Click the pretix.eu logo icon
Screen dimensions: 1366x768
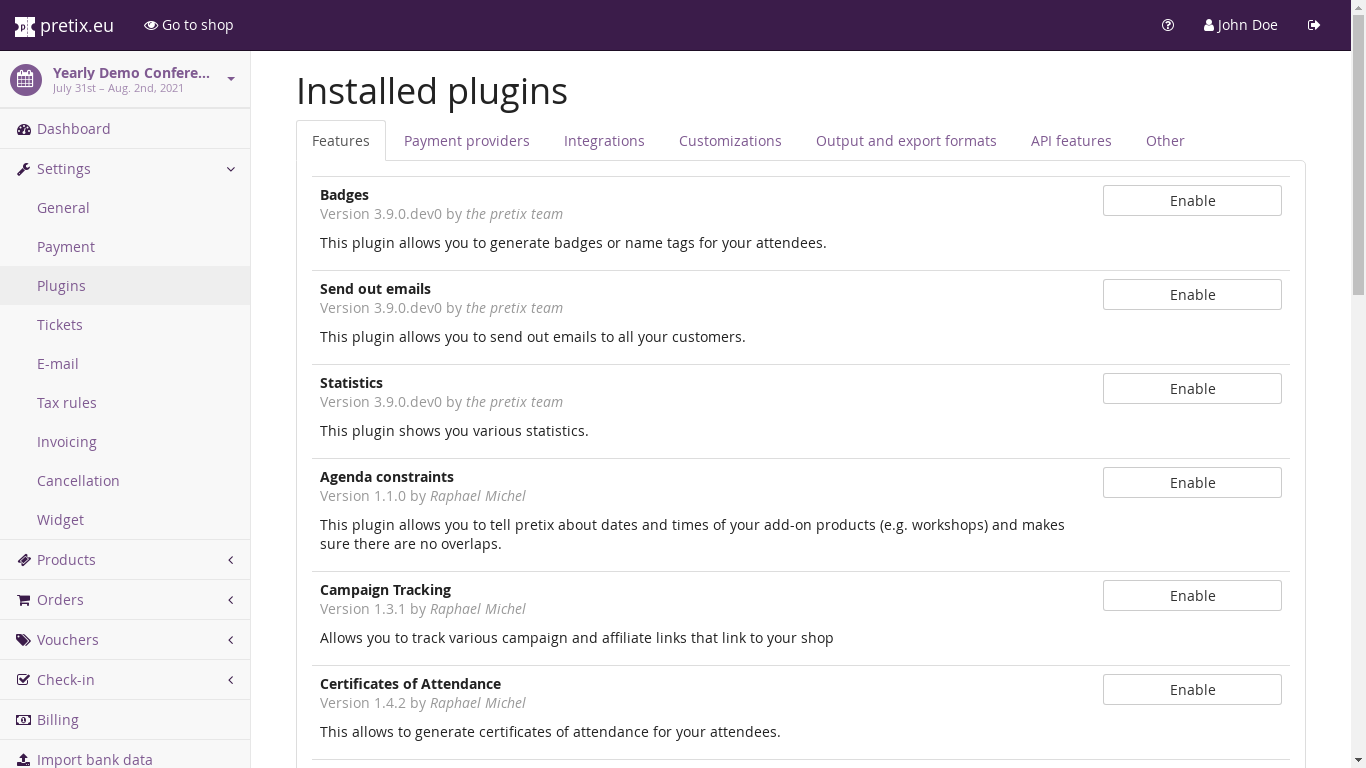pyautogui.click(x=24, y=26)
